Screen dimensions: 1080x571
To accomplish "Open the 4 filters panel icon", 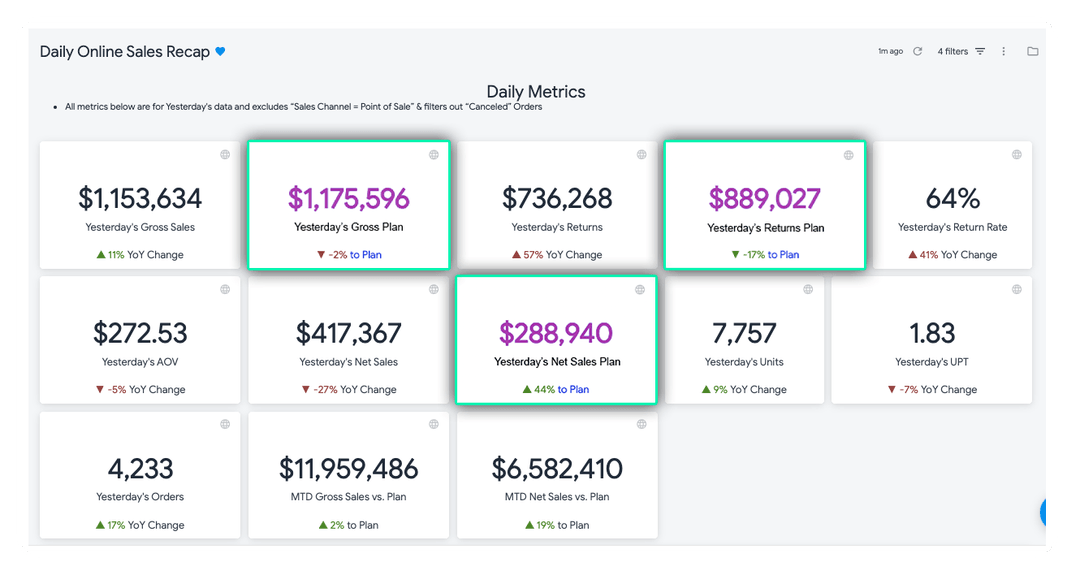I will pyautogui.click(x=980, y=51).
